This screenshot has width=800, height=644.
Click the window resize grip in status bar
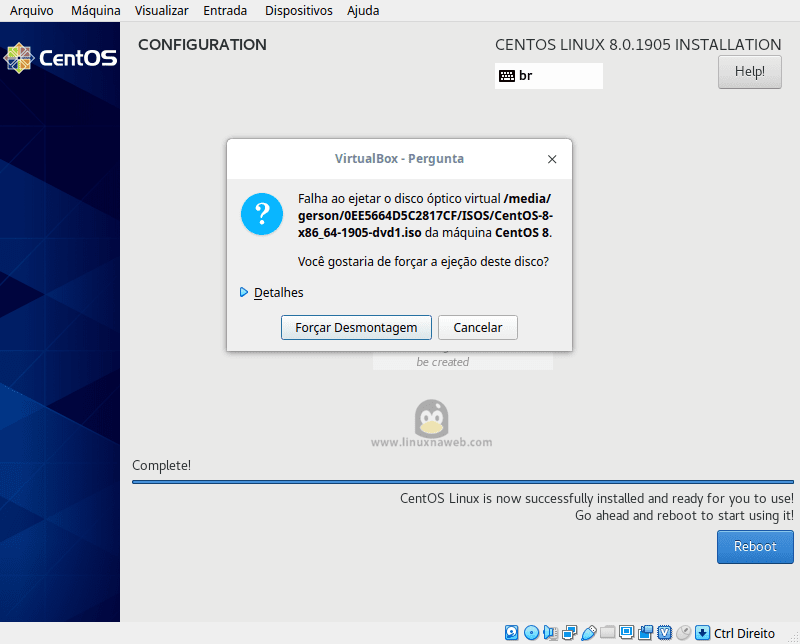click(793, 637)
